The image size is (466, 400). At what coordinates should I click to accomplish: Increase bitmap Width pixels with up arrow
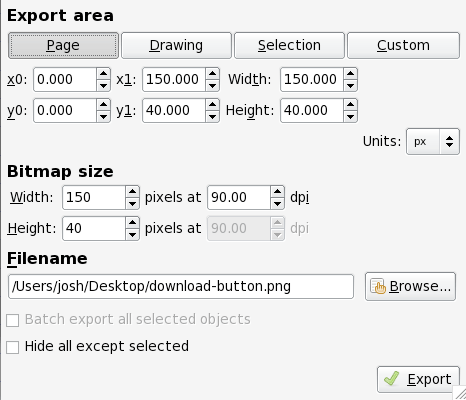point(132,192)
